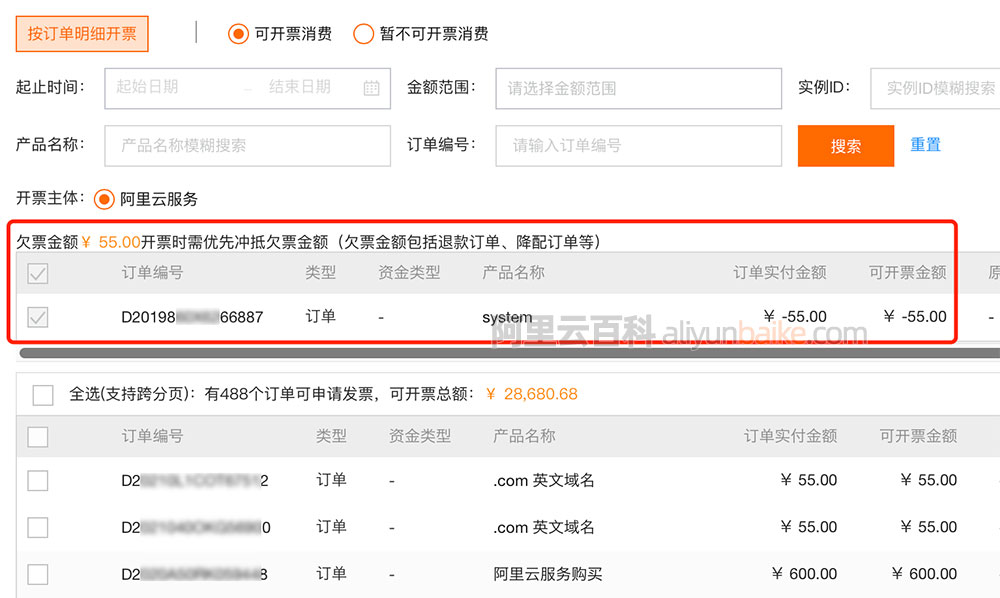Image resolution: width=1000 pixels, height=598 pixels.
Task: Open the 金额范围 amount range dropdown
Action: pos(638,89)
